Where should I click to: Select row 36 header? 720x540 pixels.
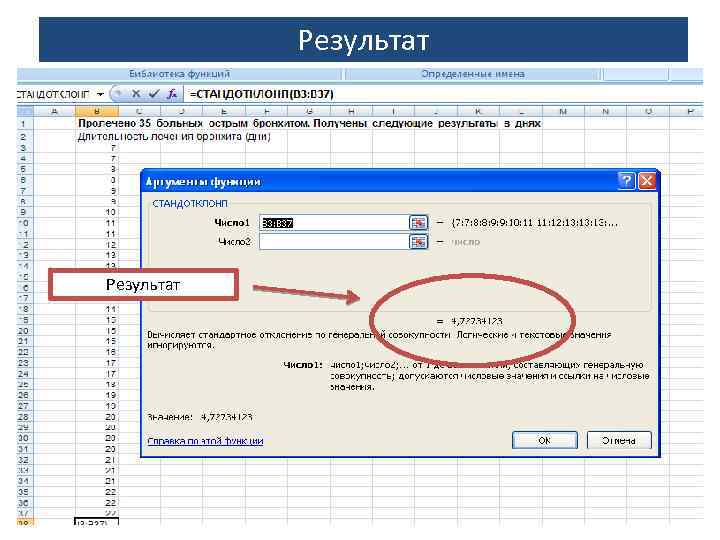point(23,503)
